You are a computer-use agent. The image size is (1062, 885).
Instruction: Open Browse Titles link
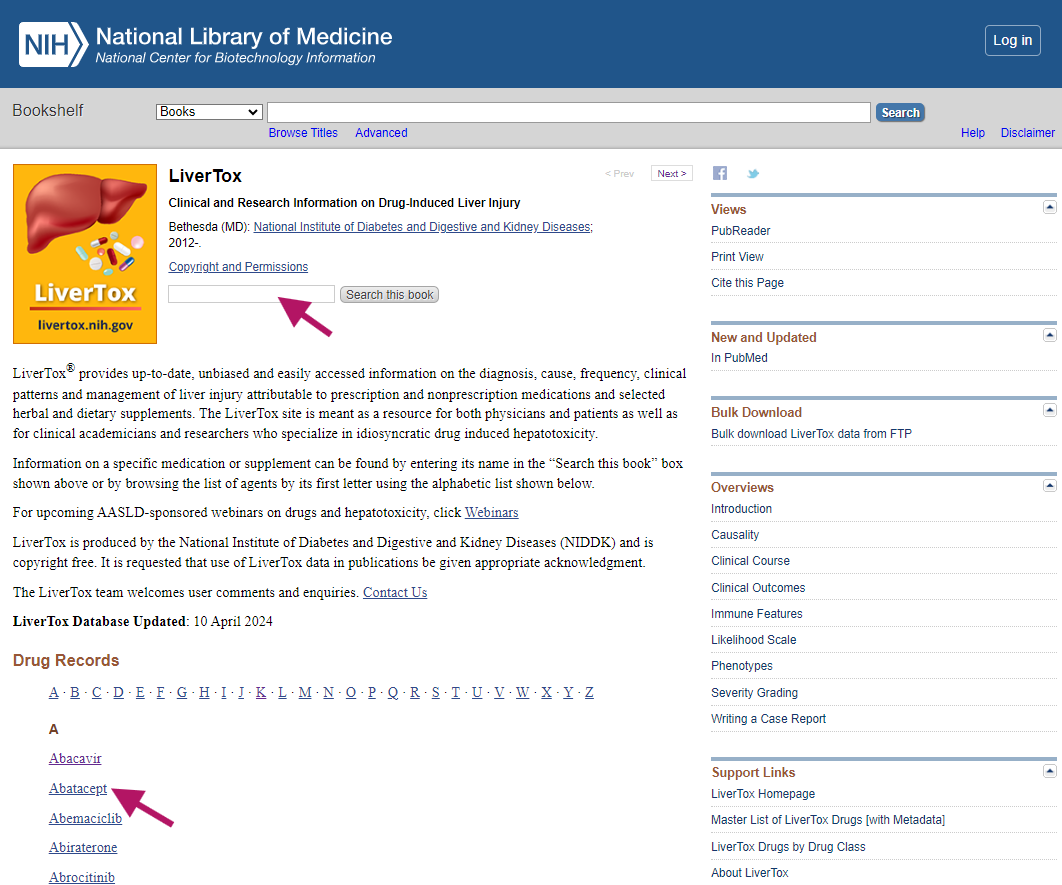click(x=303, y=133)
